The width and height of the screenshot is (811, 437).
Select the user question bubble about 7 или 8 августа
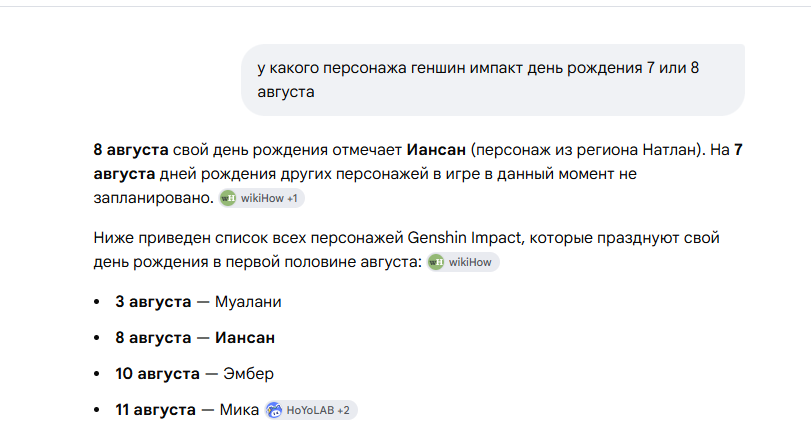click(x=492, y=80)
